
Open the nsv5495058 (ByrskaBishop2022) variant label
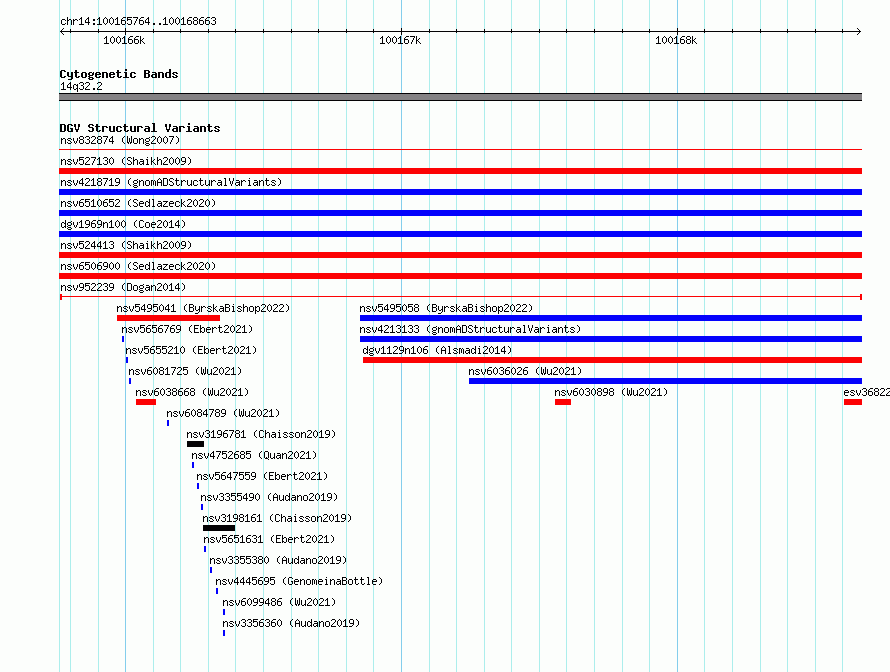click(446, 308)
